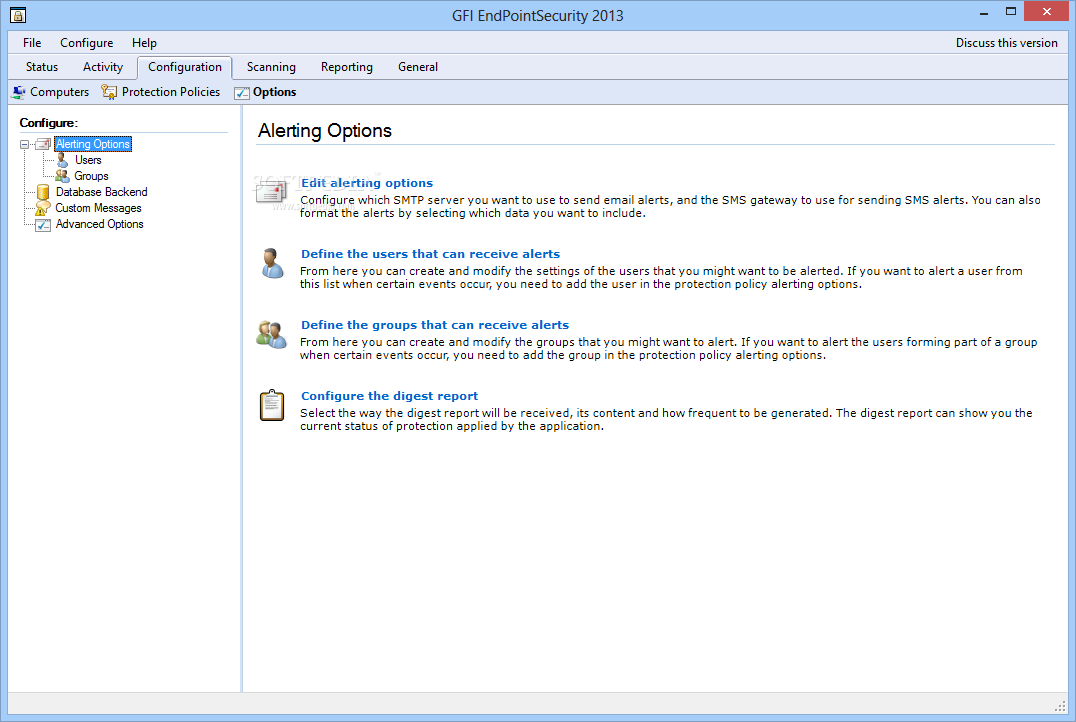Select the Configuration tab
This screenshot has height=722, width=1076.
click(185, 67)
